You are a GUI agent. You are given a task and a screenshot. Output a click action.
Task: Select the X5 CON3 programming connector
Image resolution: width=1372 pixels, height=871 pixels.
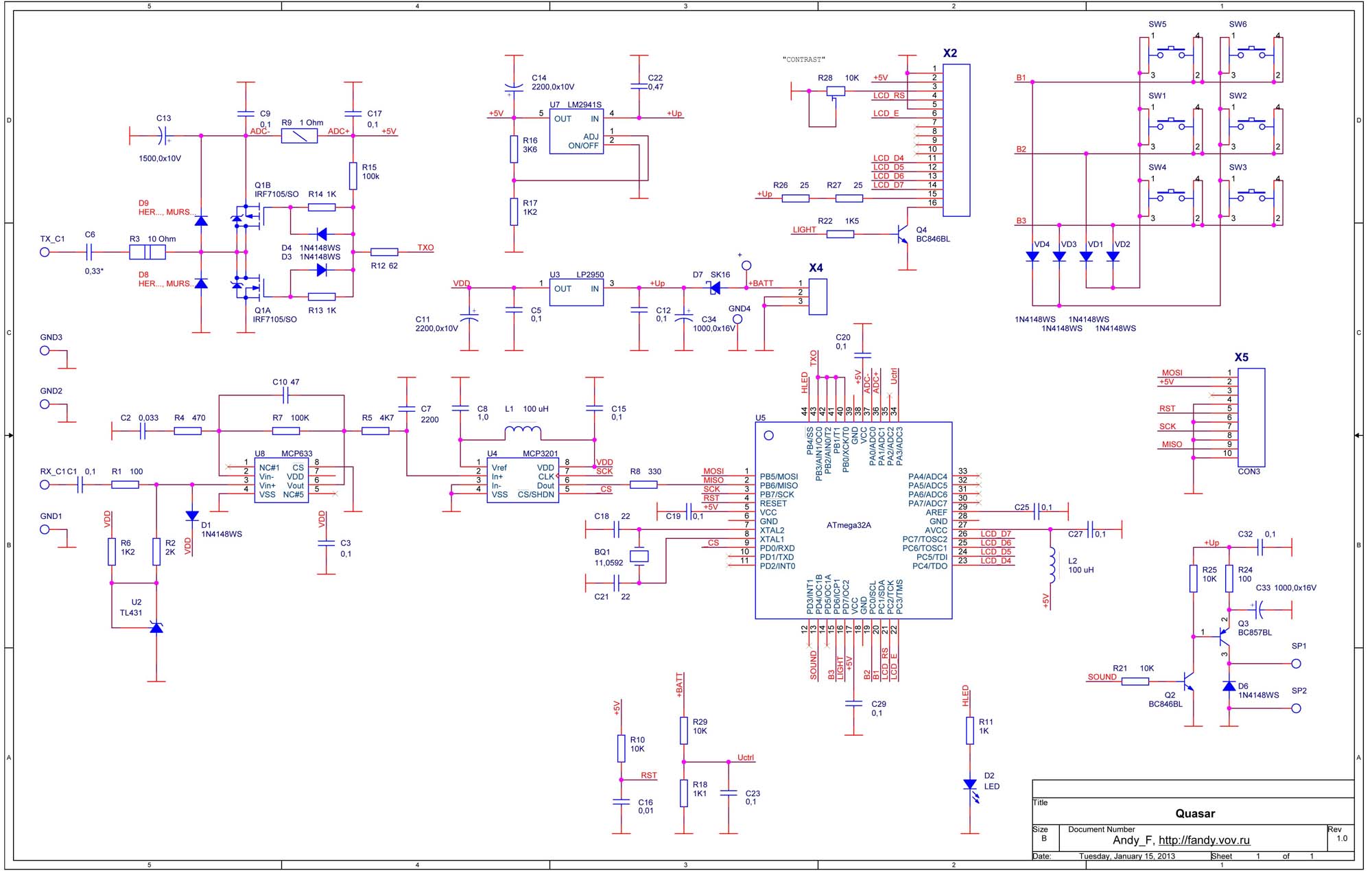coord(1251,417)
